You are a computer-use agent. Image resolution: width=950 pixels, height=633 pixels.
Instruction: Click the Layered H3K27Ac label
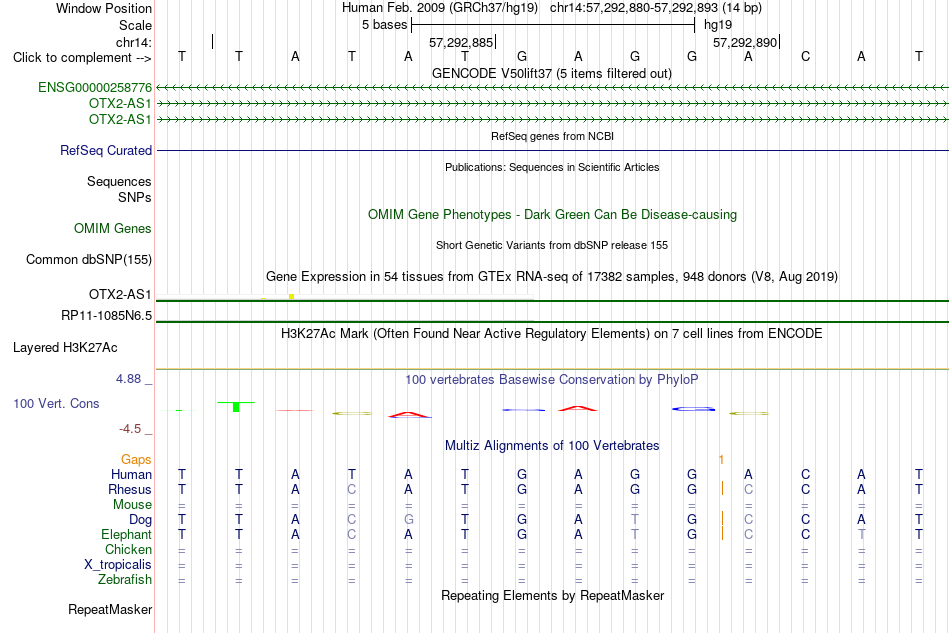[65, 348]
